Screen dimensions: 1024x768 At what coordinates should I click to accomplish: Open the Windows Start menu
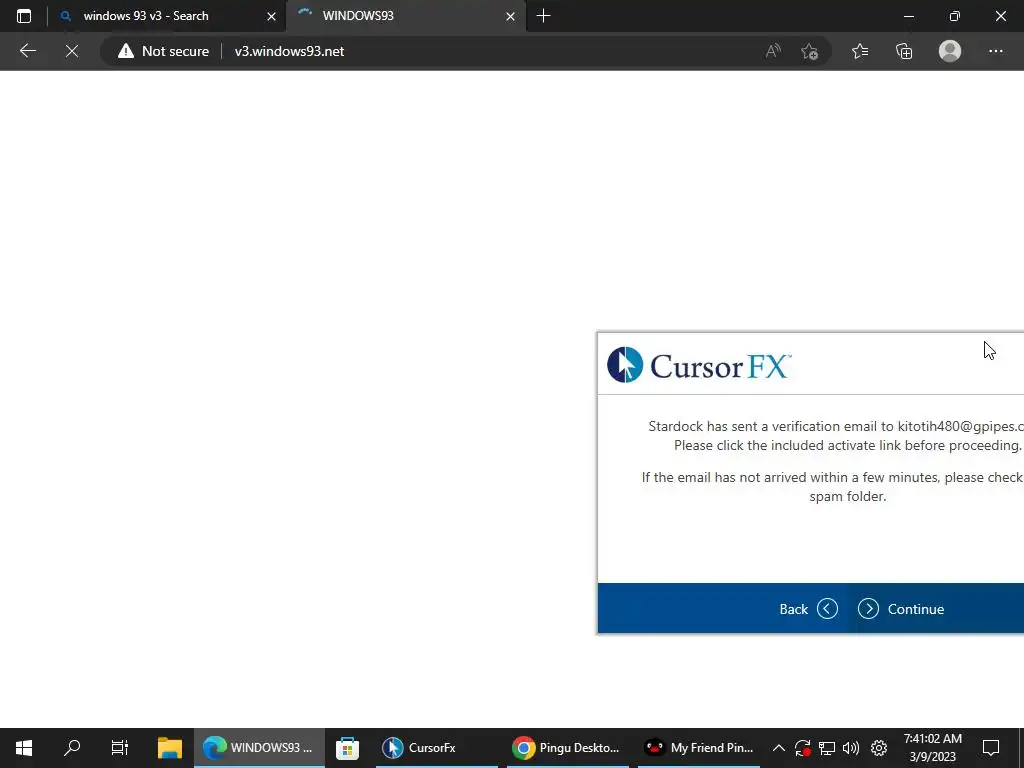pyautogui.click(x=24, y=748)
